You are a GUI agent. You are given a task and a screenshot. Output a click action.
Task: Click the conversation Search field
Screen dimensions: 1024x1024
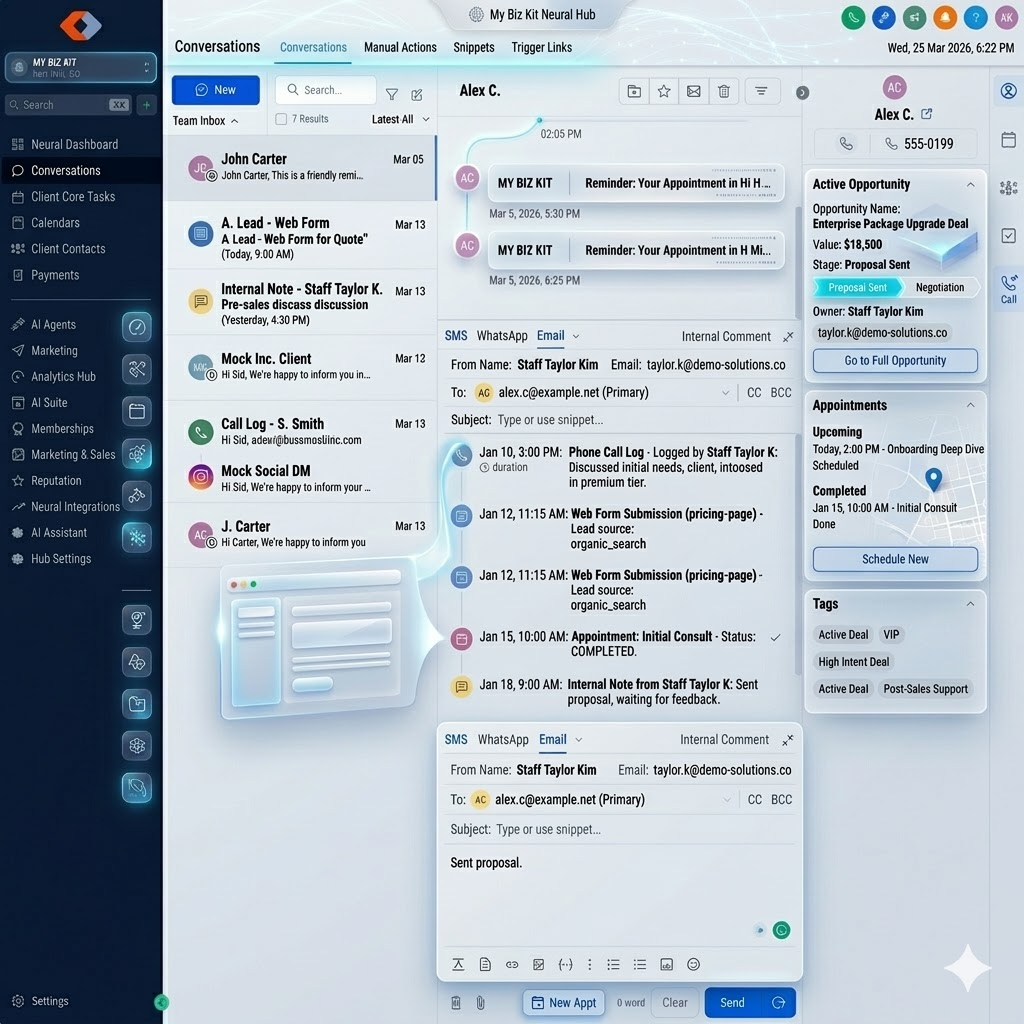click(x=326, y=90)
